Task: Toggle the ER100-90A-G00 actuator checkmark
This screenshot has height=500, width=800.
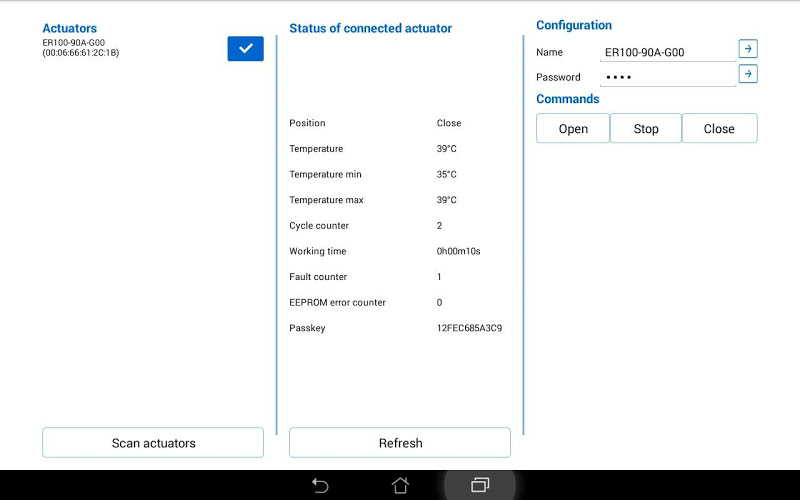Action: pyautogui.click(x=245, y=48)
